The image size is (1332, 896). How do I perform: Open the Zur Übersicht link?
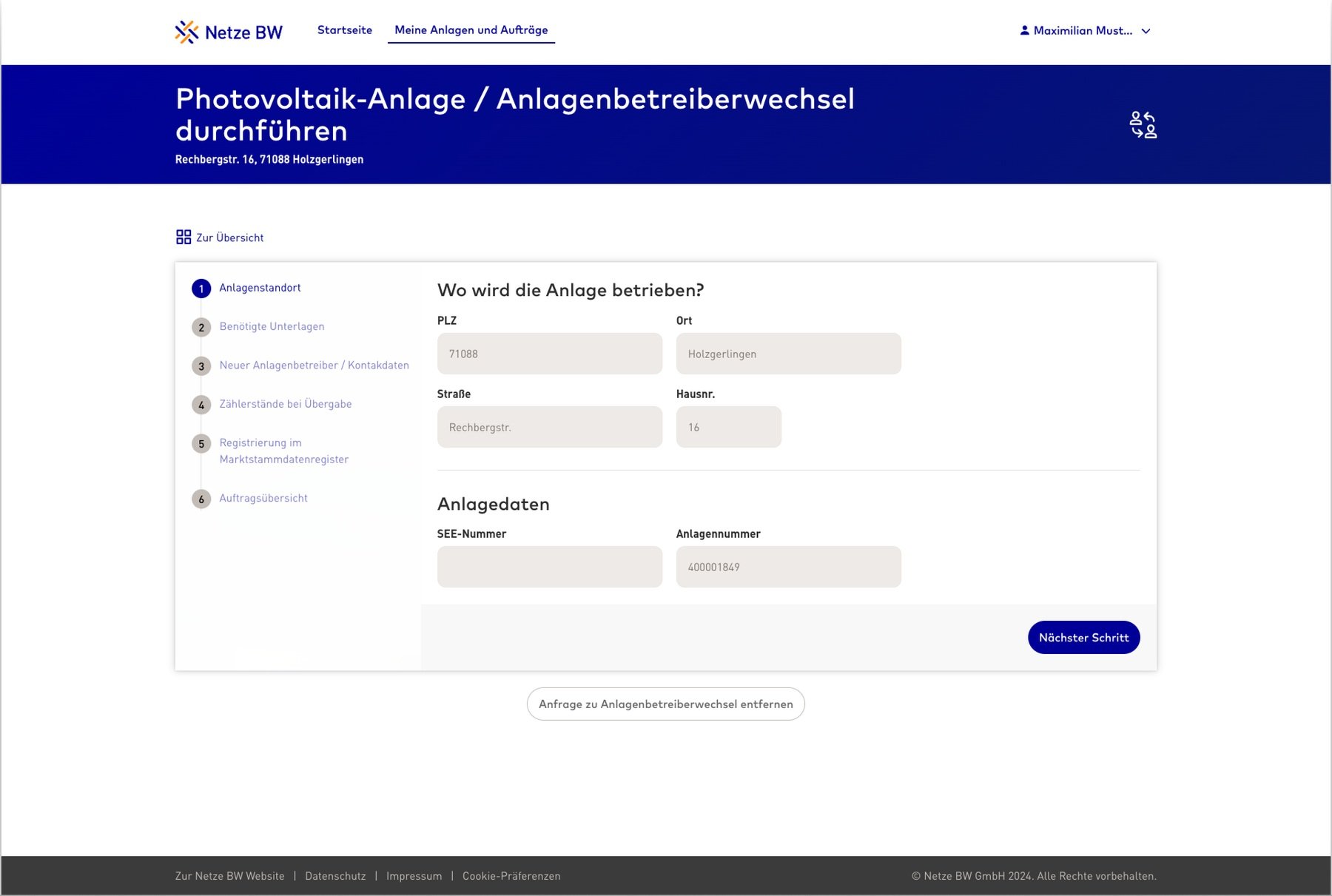pyautogui.click(x=229, y=238)
